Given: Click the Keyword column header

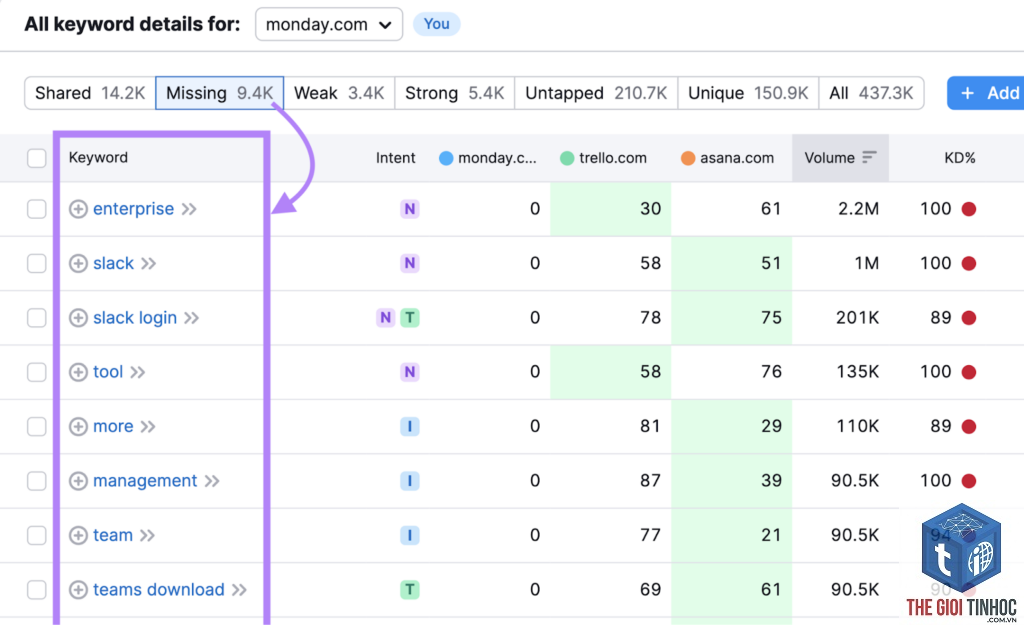Looking at the screenshot, I should click(x=98, y=158).
